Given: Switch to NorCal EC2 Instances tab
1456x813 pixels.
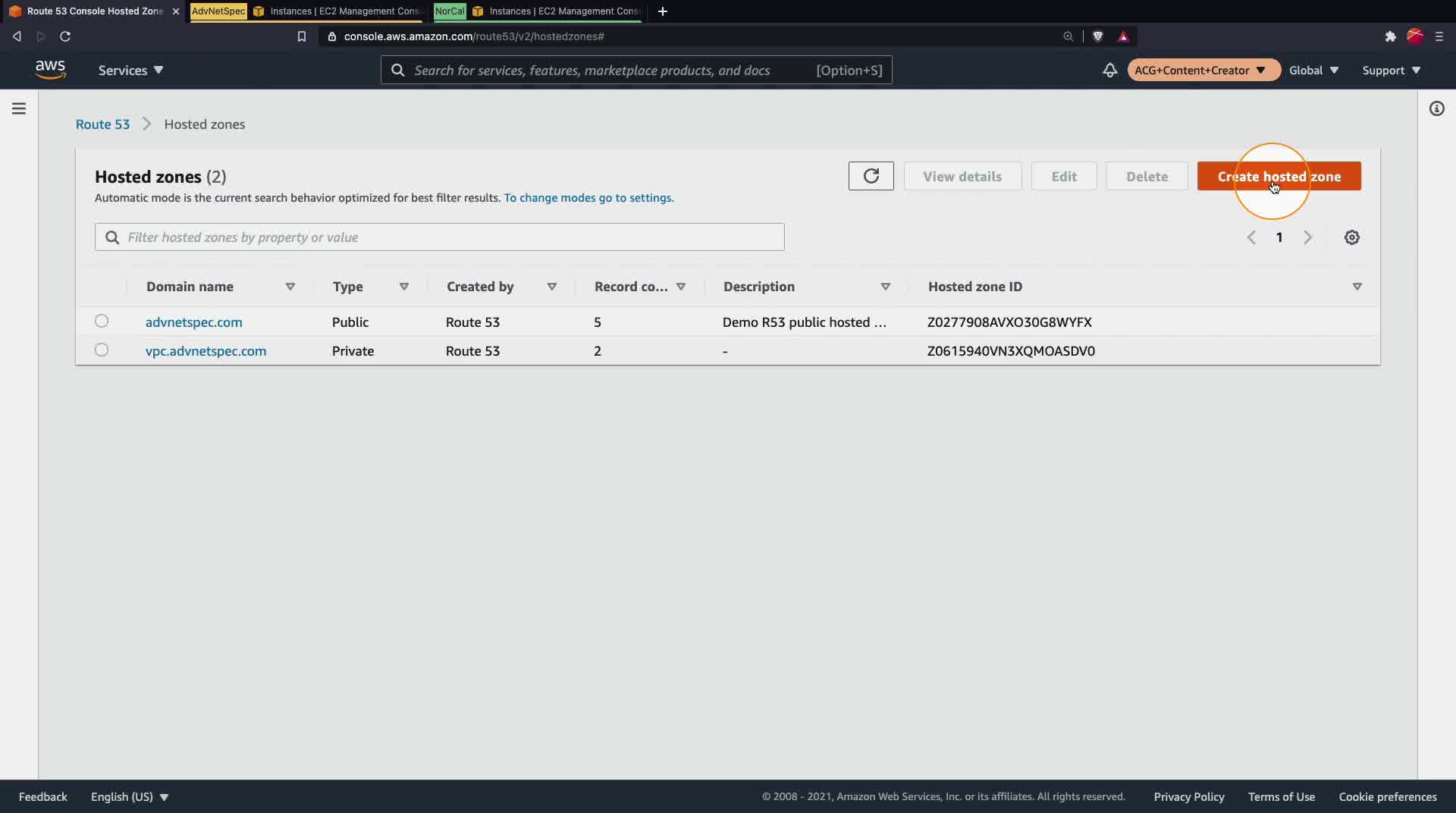Looking at the screenshot, I should coord(538,11).
